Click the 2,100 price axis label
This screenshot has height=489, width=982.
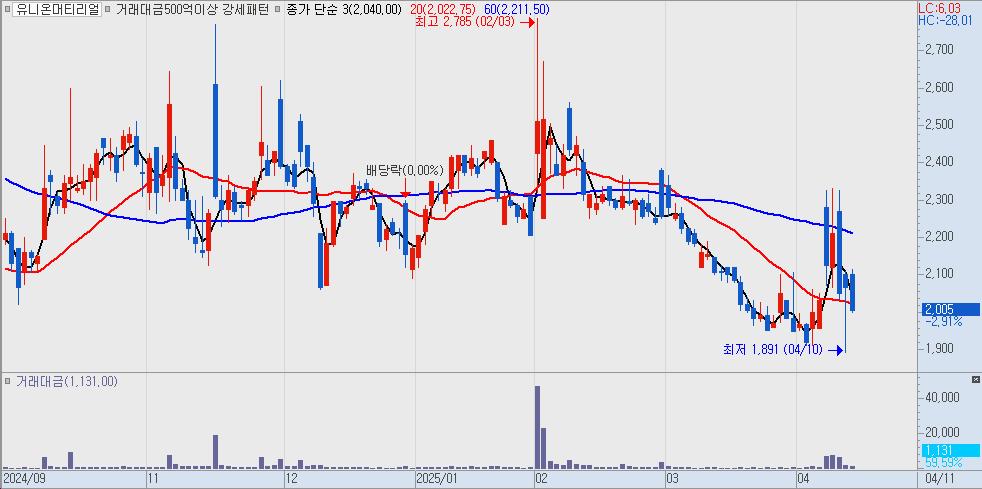[x=939, y=274]
